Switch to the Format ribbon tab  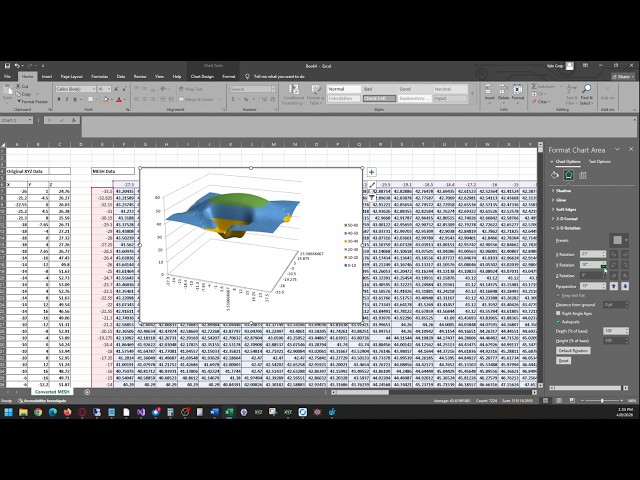tap(229, 76)
